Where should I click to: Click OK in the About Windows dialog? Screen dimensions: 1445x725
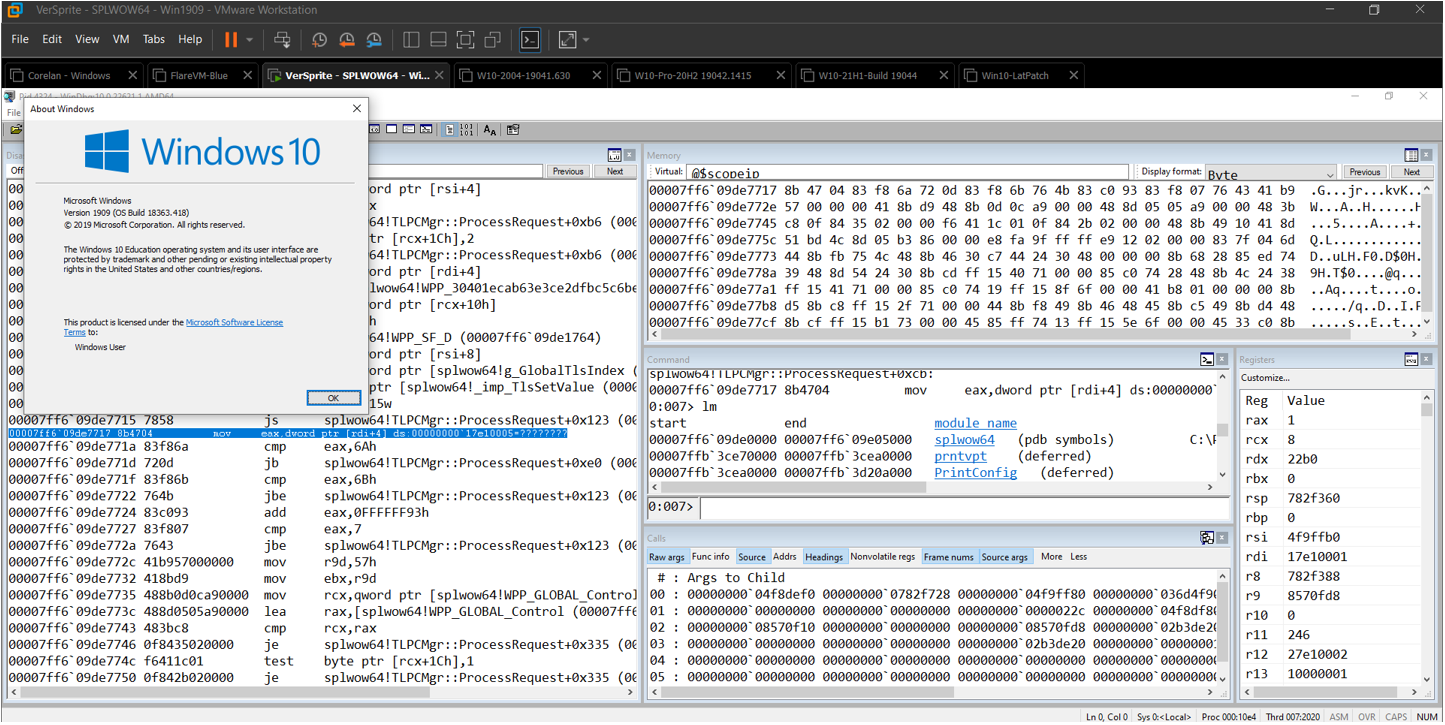333,397
